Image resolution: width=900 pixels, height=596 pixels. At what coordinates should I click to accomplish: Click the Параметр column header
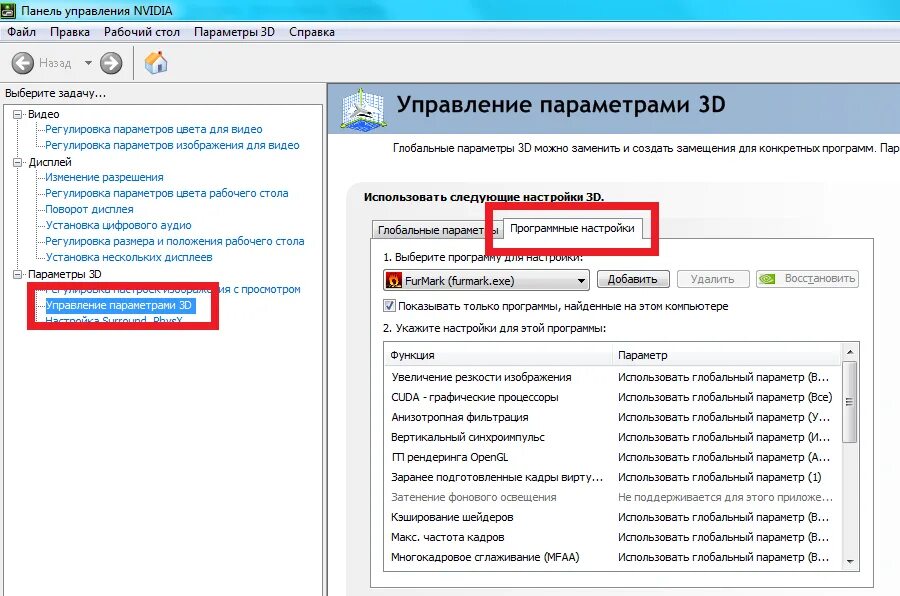coord(727,355)
